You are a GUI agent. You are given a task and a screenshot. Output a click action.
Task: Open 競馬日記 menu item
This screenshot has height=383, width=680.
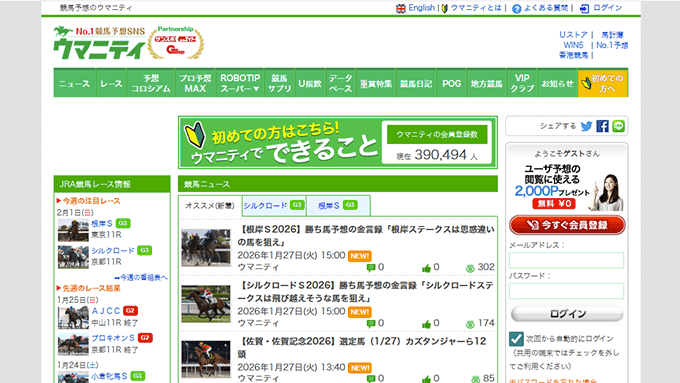point(416,83)
